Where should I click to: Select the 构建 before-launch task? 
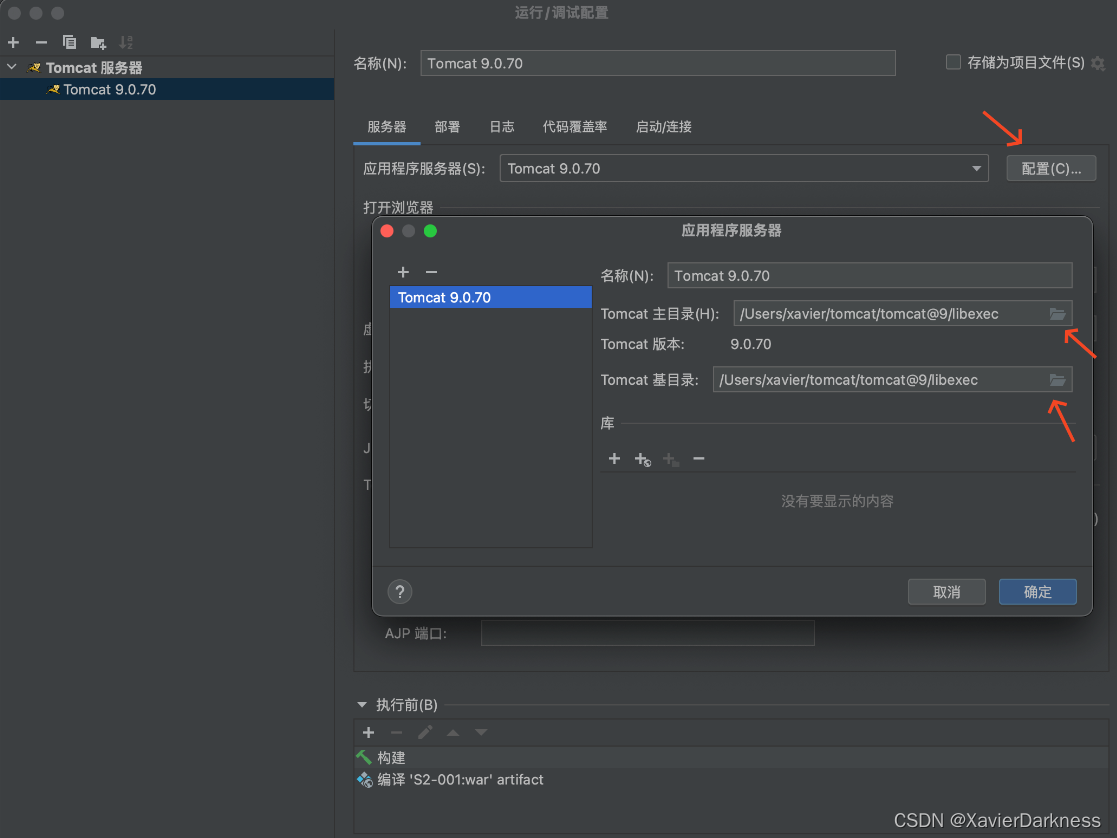[731, 757]
